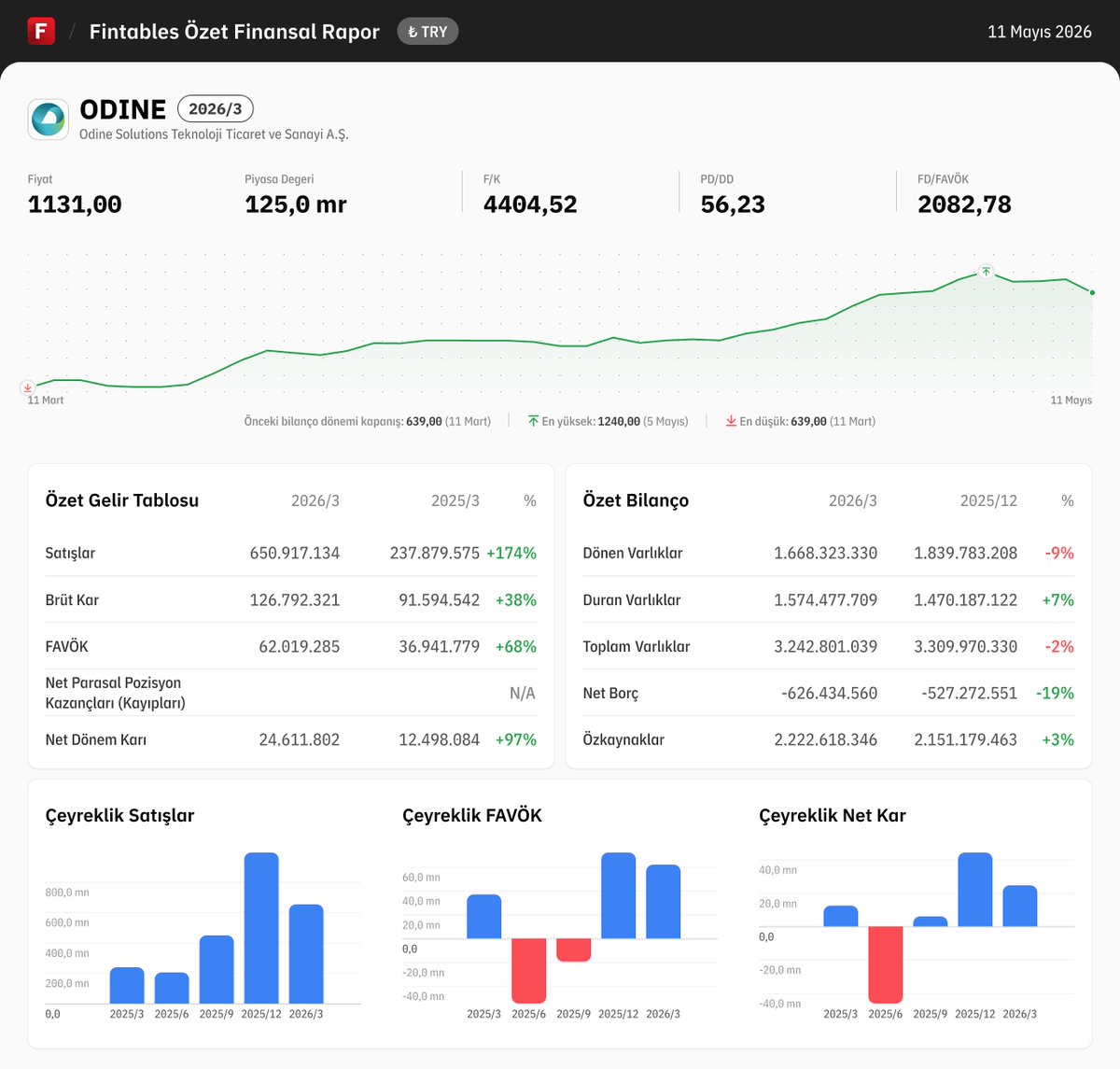Click the 2026/3 bar in Çeyreklik Satışlar

pos(306,954)
